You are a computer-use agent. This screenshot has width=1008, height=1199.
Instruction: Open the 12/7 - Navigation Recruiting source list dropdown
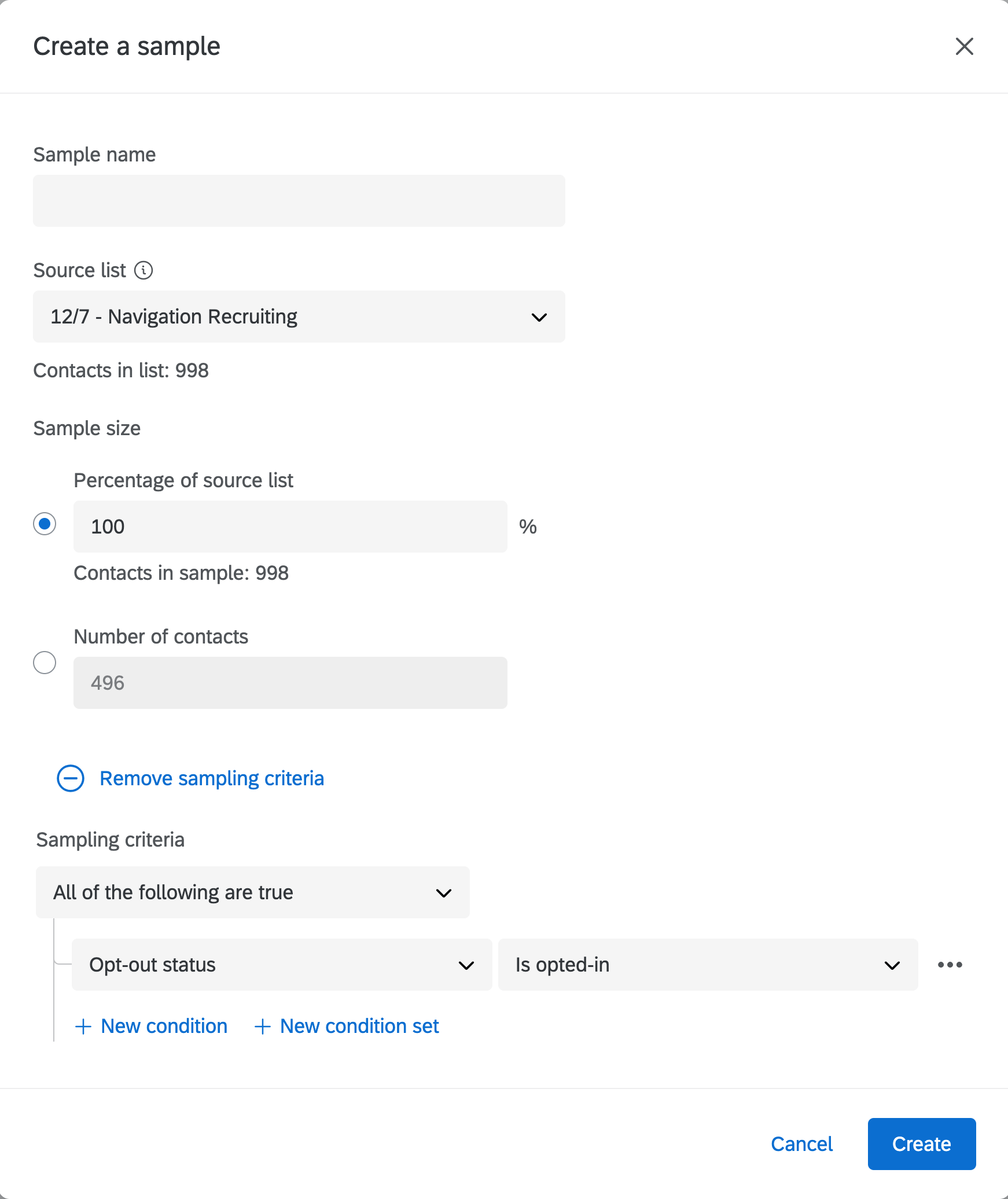pos(299,317)
